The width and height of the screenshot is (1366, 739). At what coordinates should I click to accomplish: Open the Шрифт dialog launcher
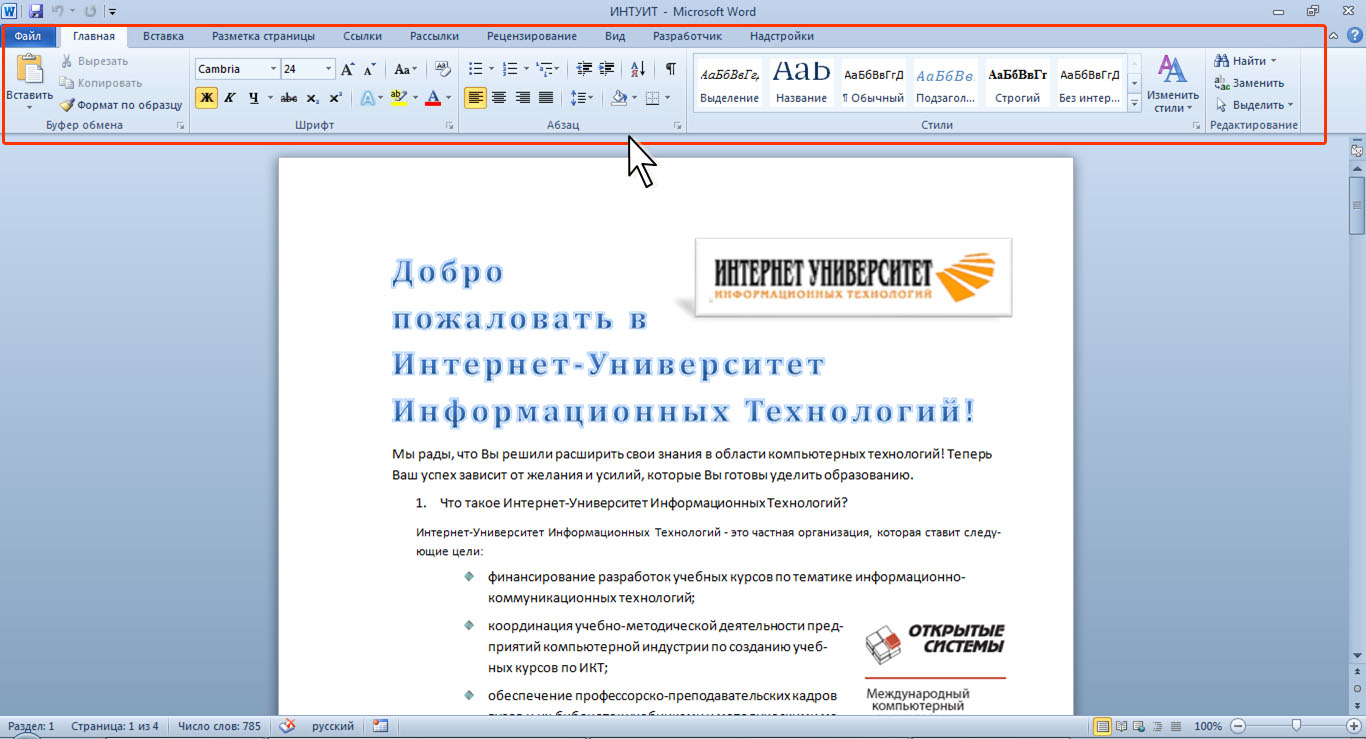click(x=450, y=126)
